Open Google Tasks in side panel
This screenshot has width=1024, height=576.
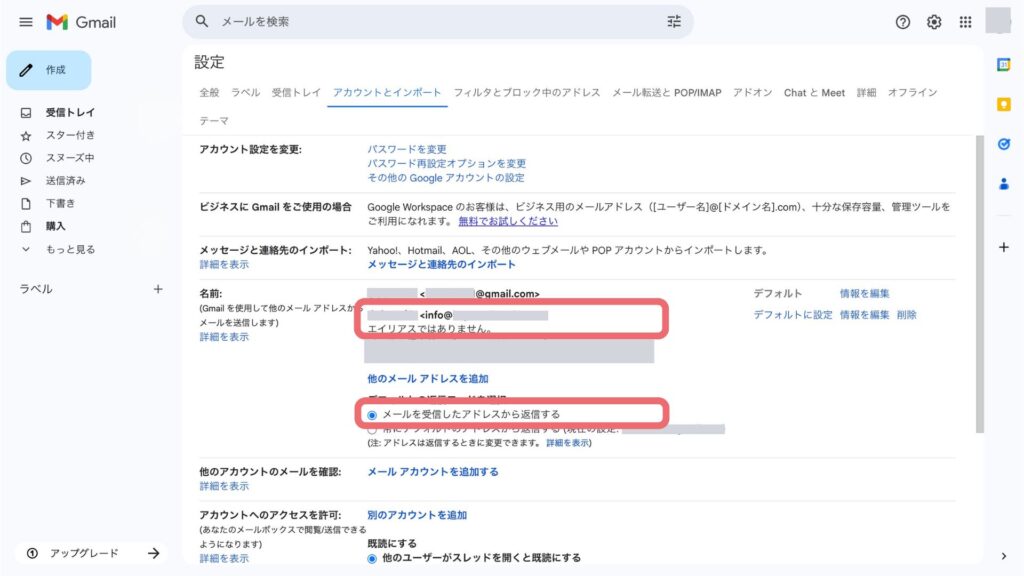click(1004, 144)
